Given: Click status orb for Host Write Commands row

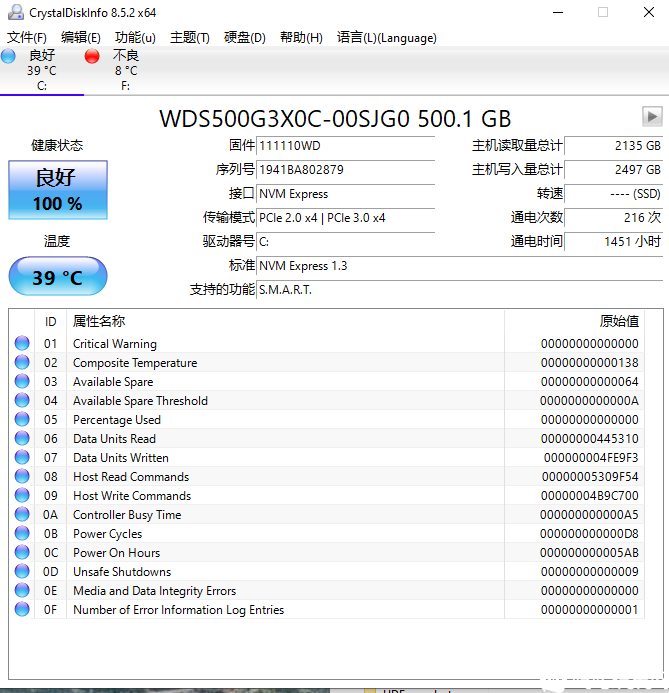Looking at the screenshot, I should click(x=22, y=495).
